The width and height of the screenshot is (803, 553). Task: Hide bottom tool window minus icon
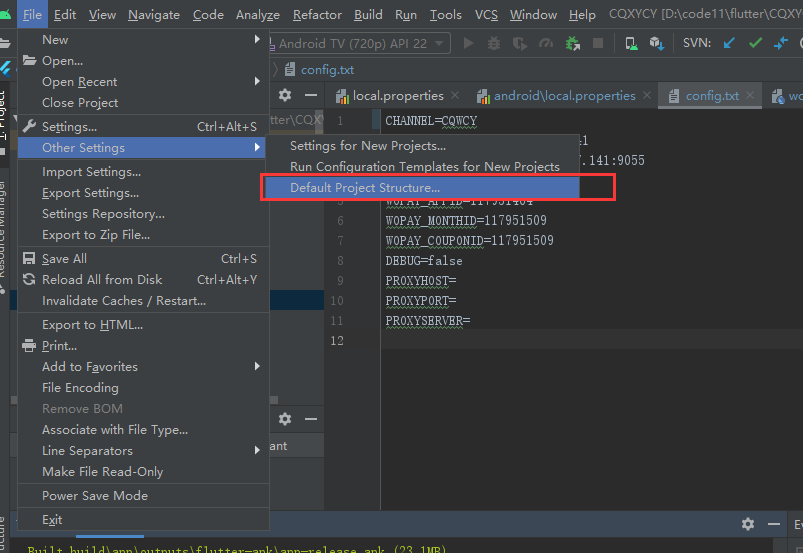click(x=774, y=524)
